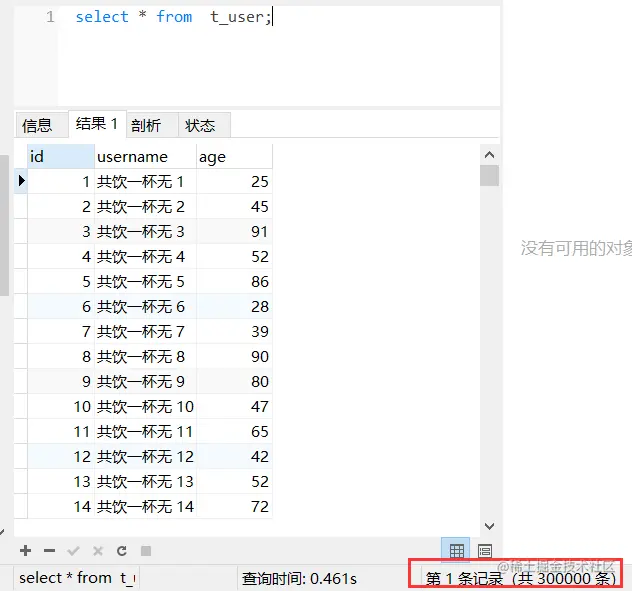Select cell 共饮一杯无 3
The width and height of the screenshot is (632, 591).
point(146,231)
